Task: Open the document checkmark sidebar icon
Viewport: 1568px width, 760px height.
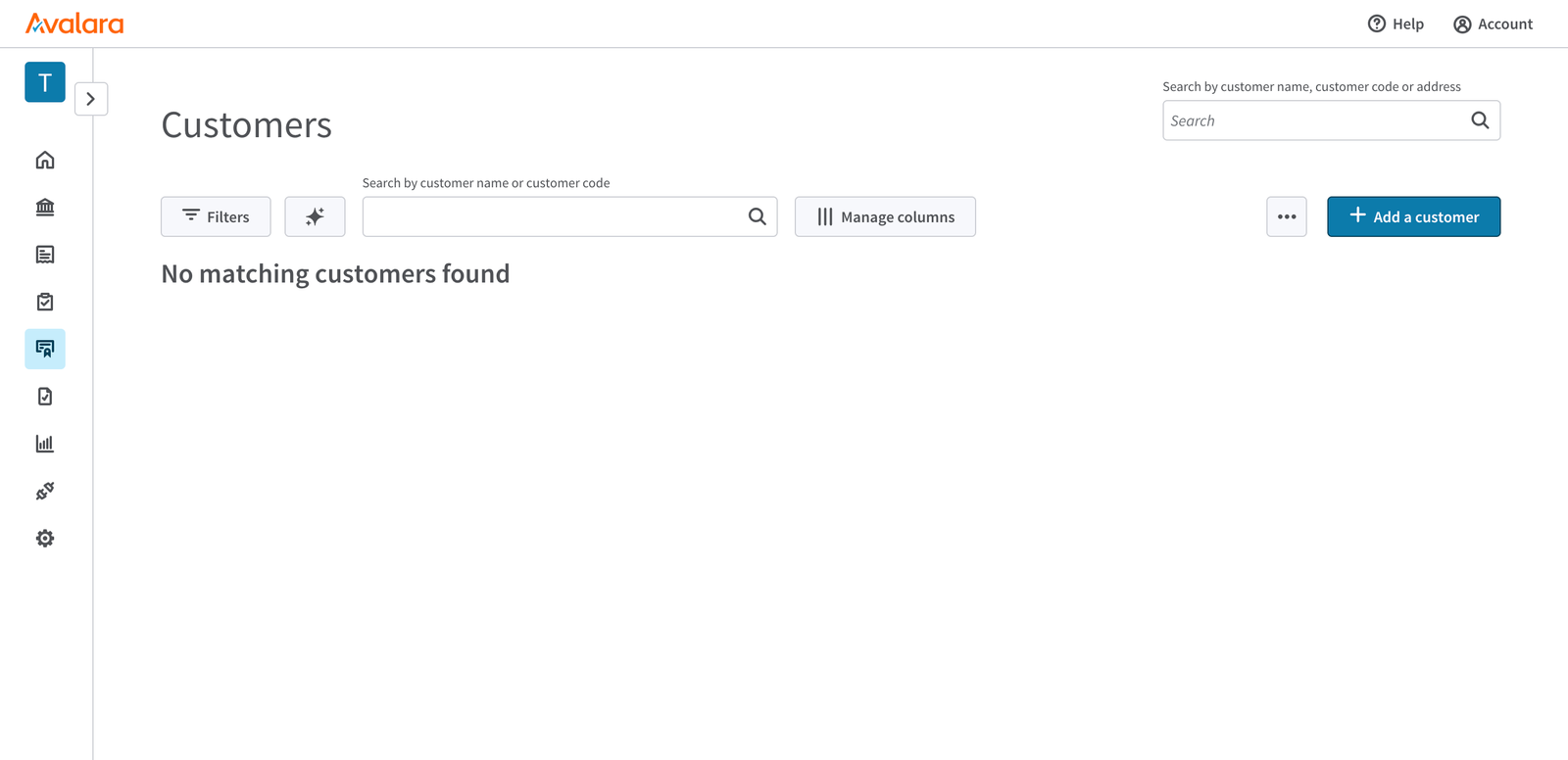Action: point(45,397)
